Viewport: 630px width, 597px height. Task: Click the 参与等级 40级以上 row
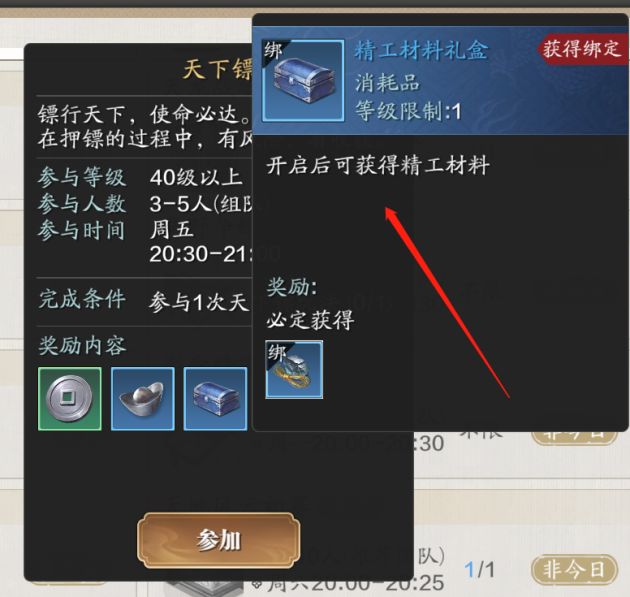140,177
